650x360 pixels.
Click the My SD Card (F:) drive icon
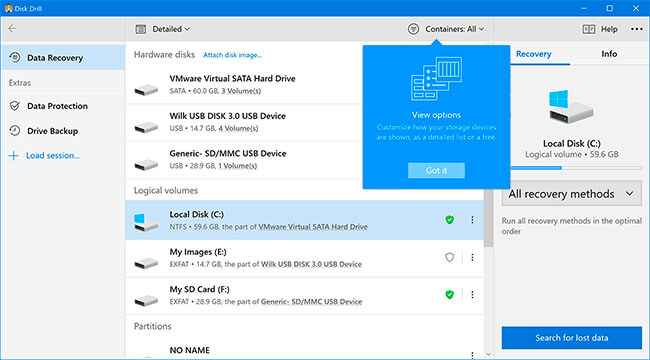(x=146, y=300)
